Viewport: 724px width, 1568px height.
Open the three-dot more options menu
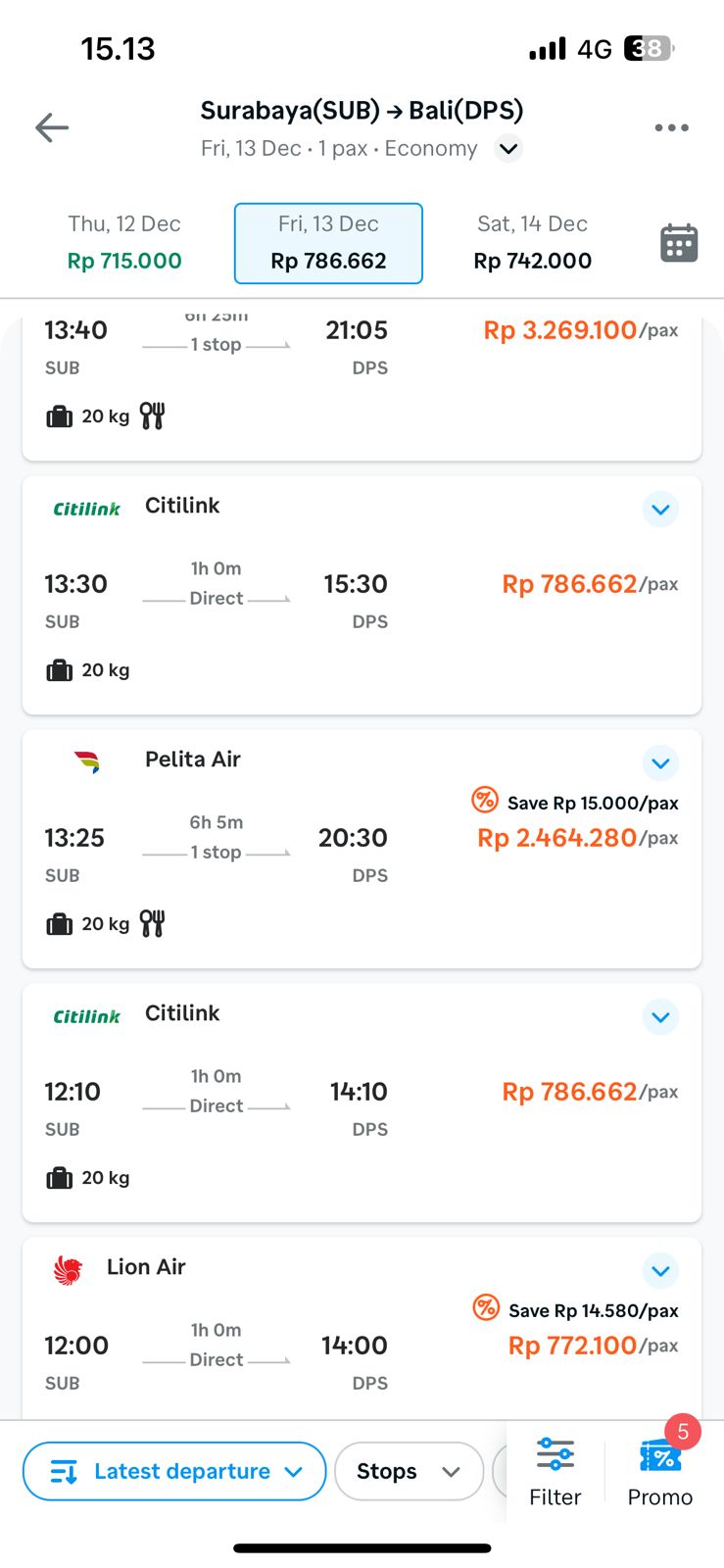(x=671, y=127)
